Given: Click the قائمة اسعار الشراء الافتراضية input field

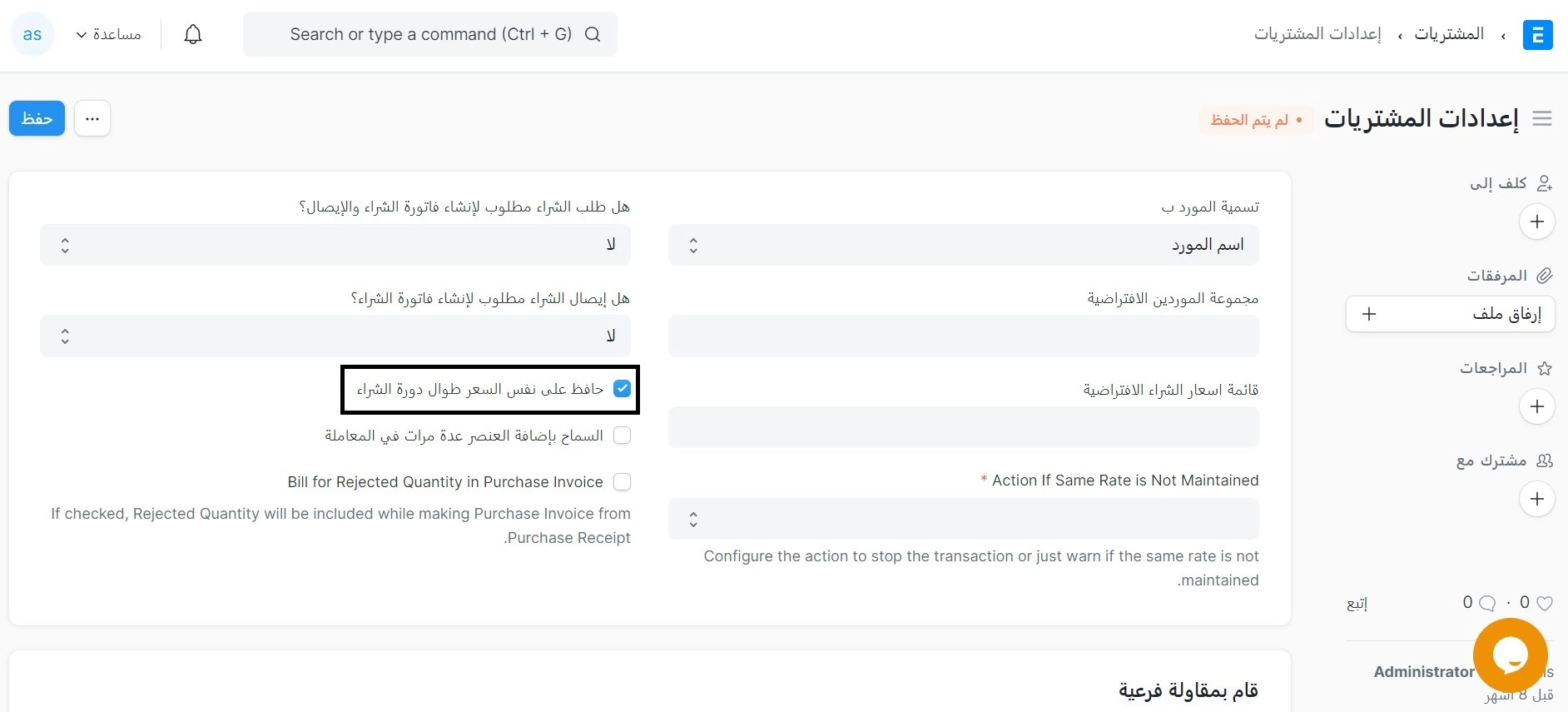Looking at the screenshot, I should [x=964, y=428].
